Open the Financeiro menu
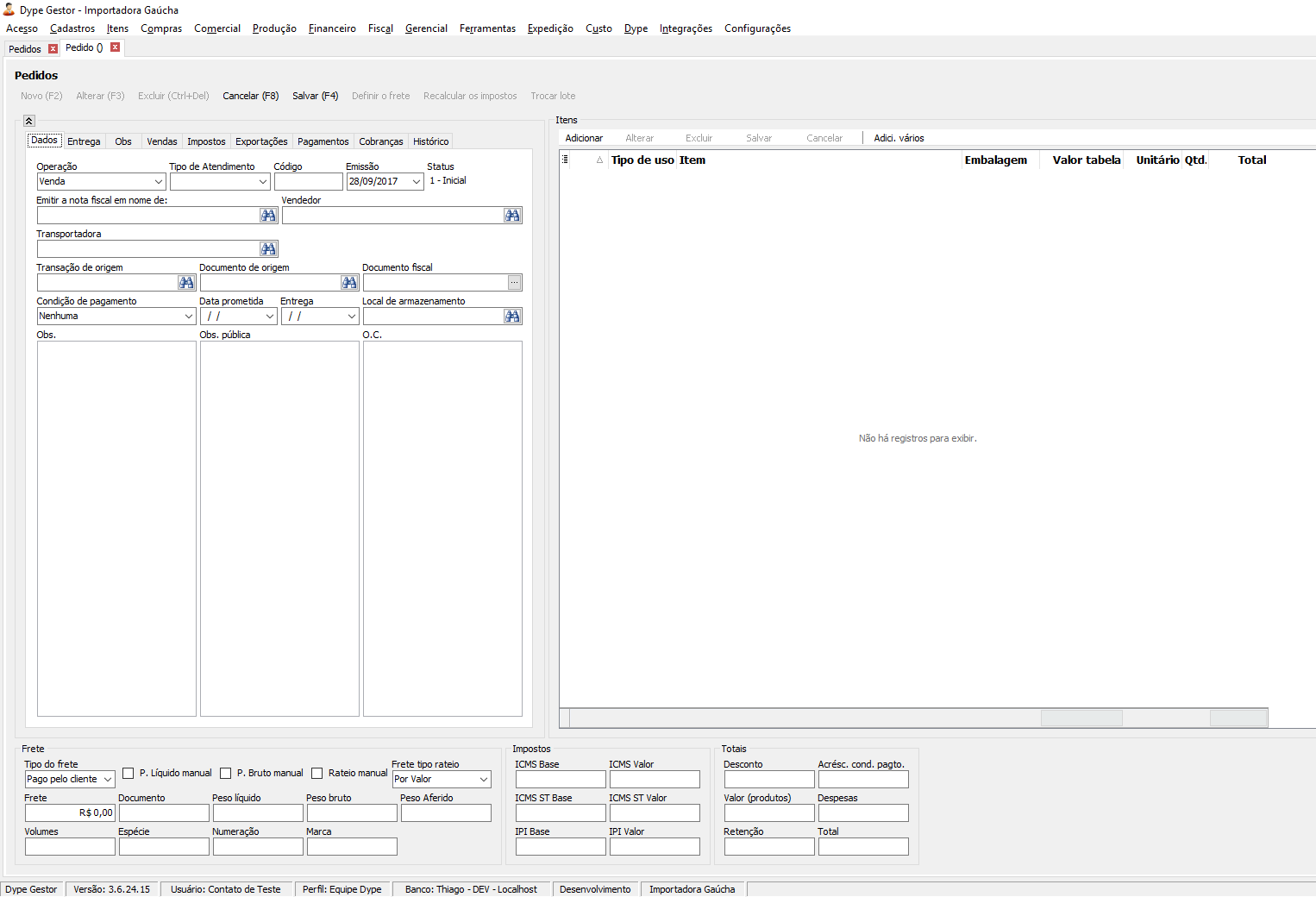 pos(332,28)
